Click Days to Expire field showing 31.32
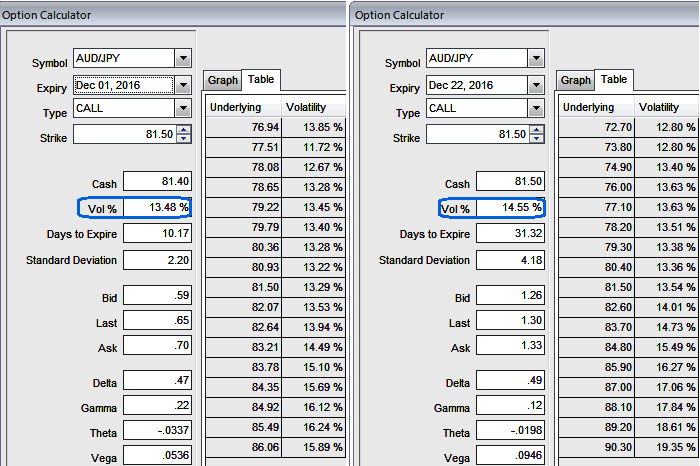The image size is (700, 466). (511, 233)
